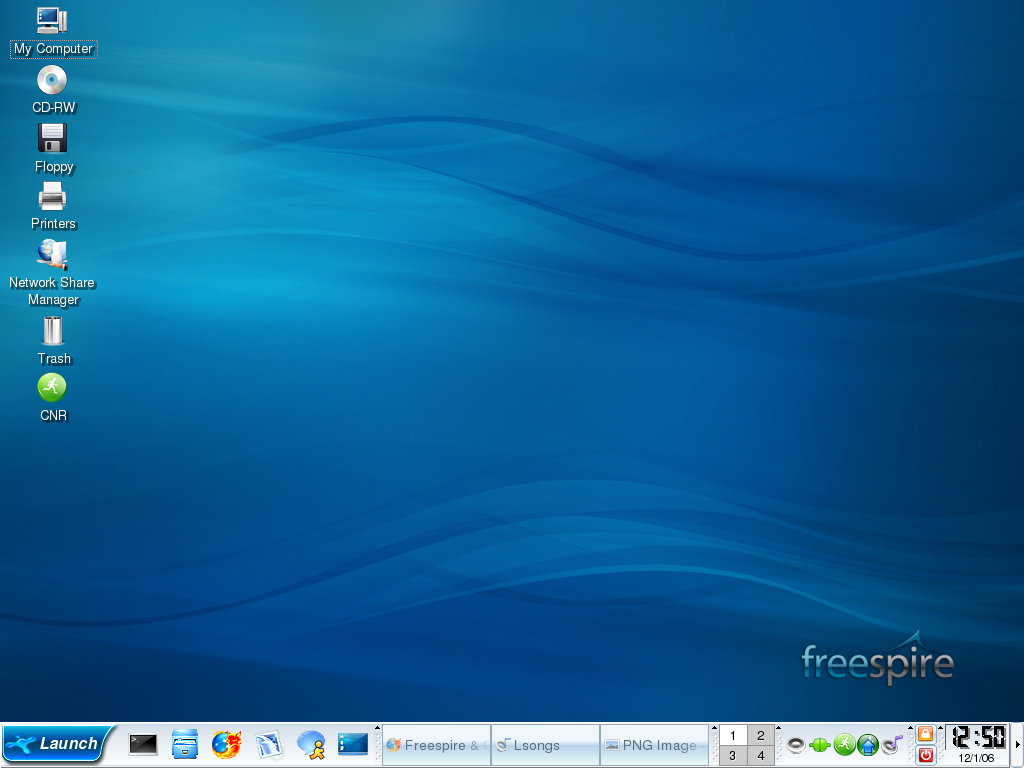
Task: Open the Launch menu
Action: [x=57, y=744]
